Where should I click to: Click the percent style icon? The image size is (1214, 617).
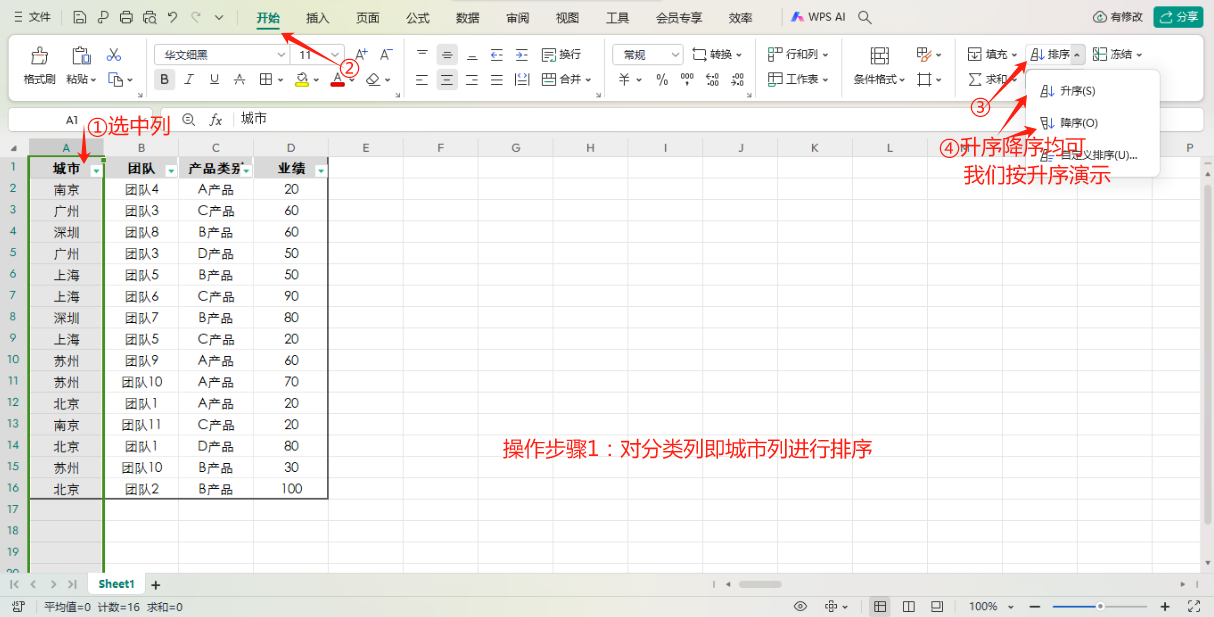tap(662, 79)
